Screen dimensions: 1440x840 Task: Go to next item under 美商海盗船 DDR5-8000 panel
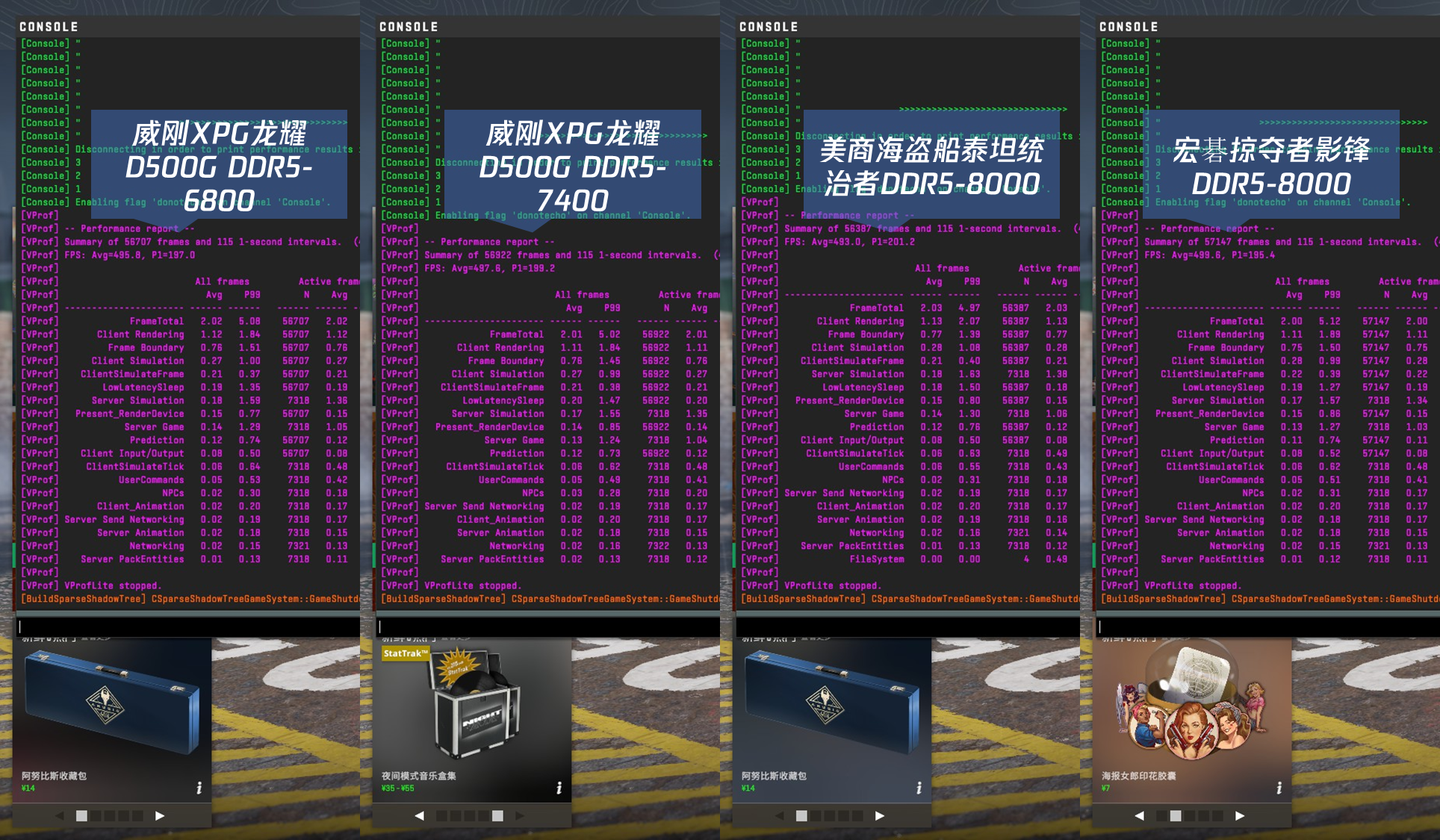coord(879,815)
